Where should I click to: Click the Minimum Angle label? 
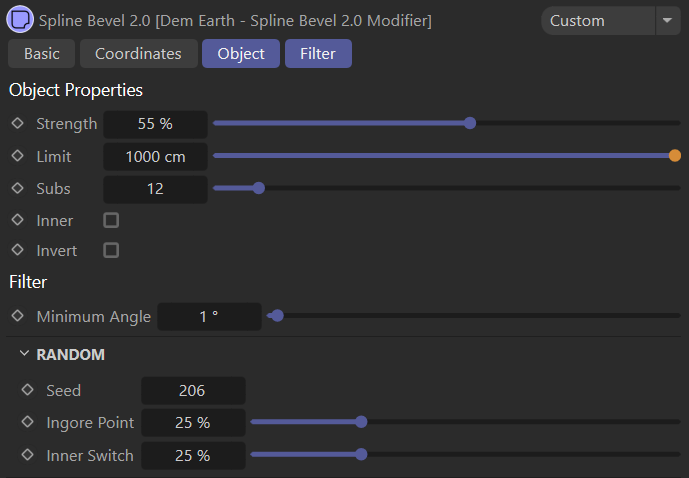point(94,317)
